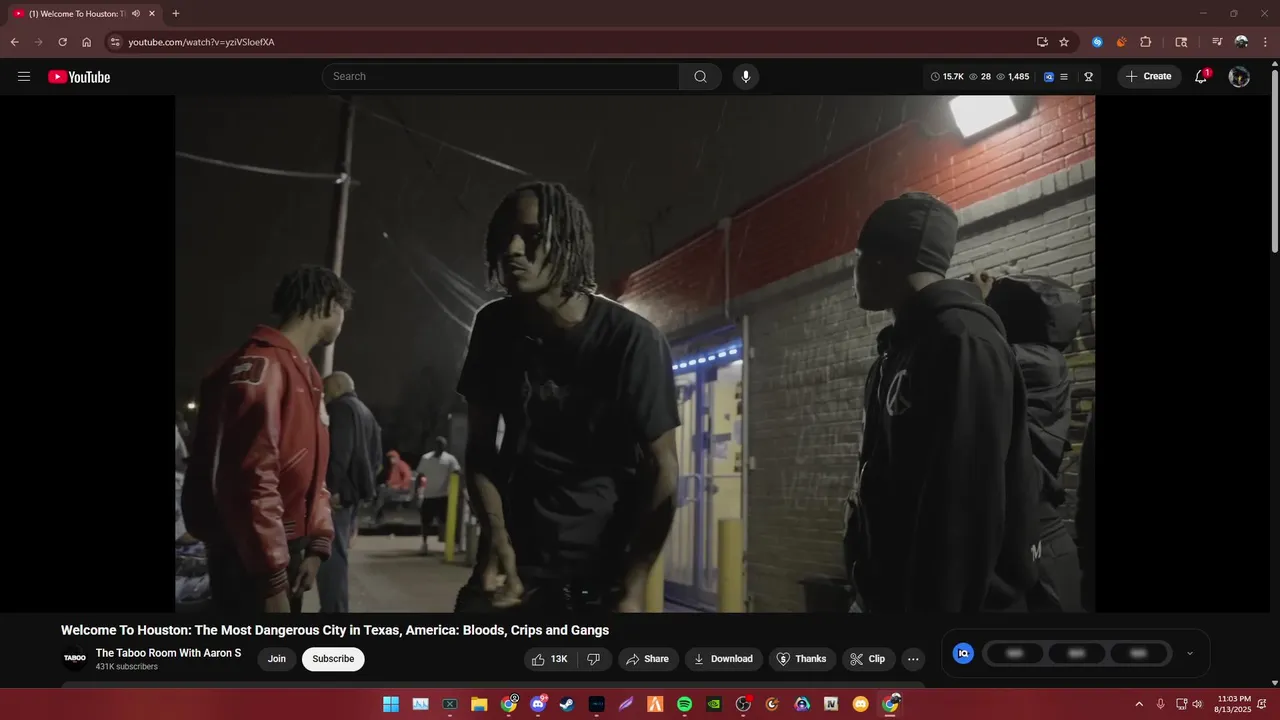Go back in browser history
Viewport: 1280px width, 720px height.
pyautogui.click(x=14, y=42)
